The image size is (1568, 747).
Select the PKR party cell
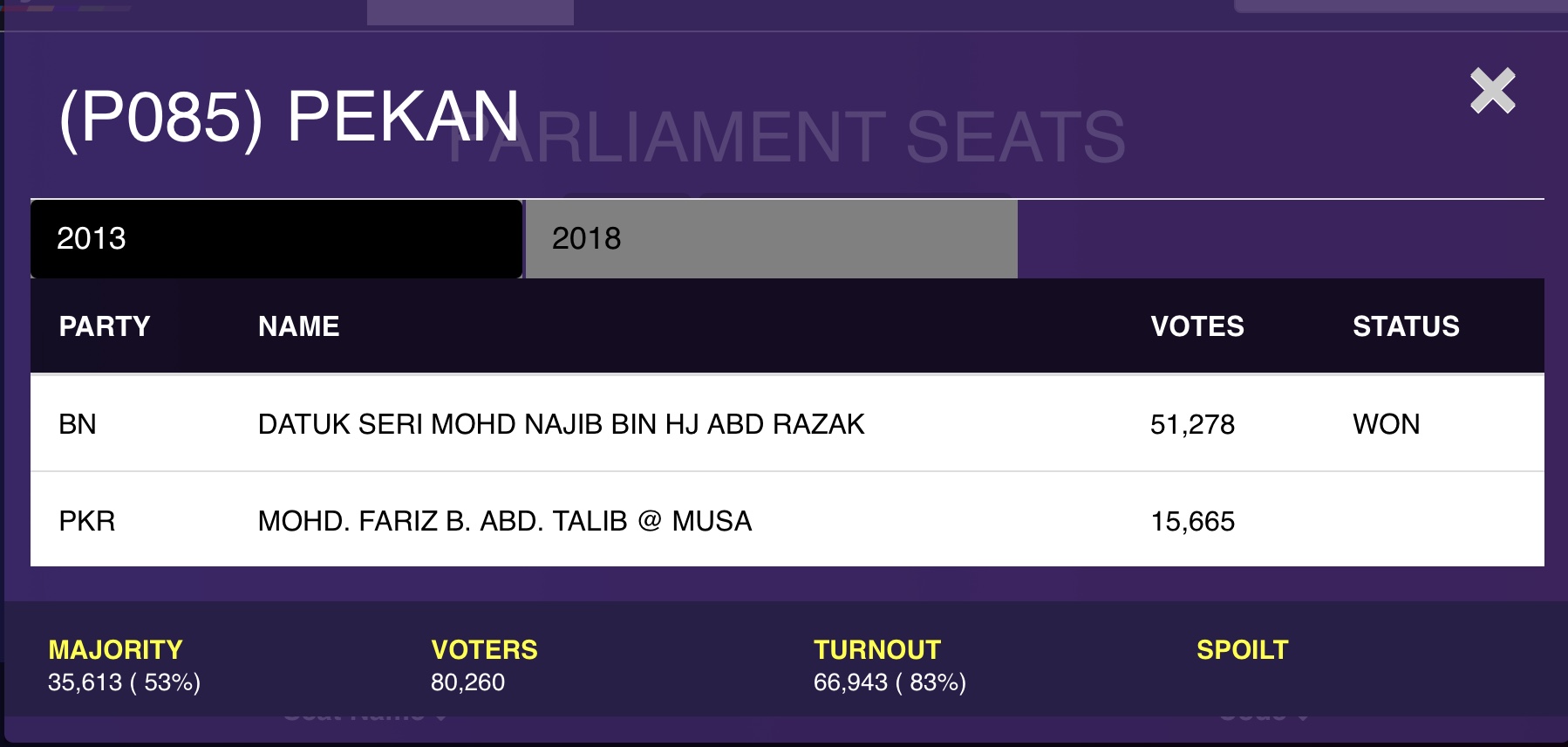pos(87,521)
